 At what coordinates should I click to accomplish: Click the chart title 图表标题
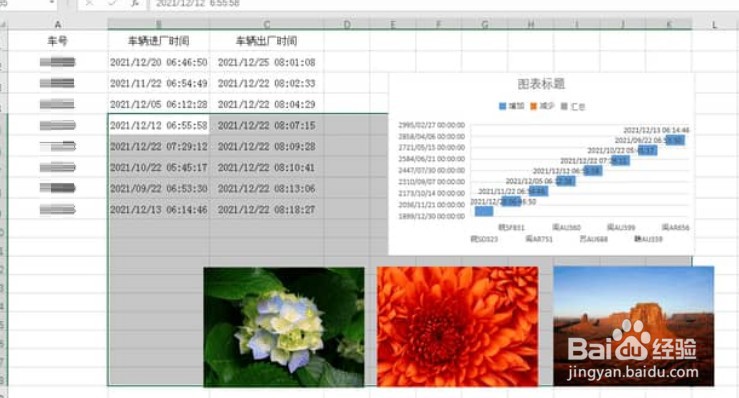click(x=541, y=84)
